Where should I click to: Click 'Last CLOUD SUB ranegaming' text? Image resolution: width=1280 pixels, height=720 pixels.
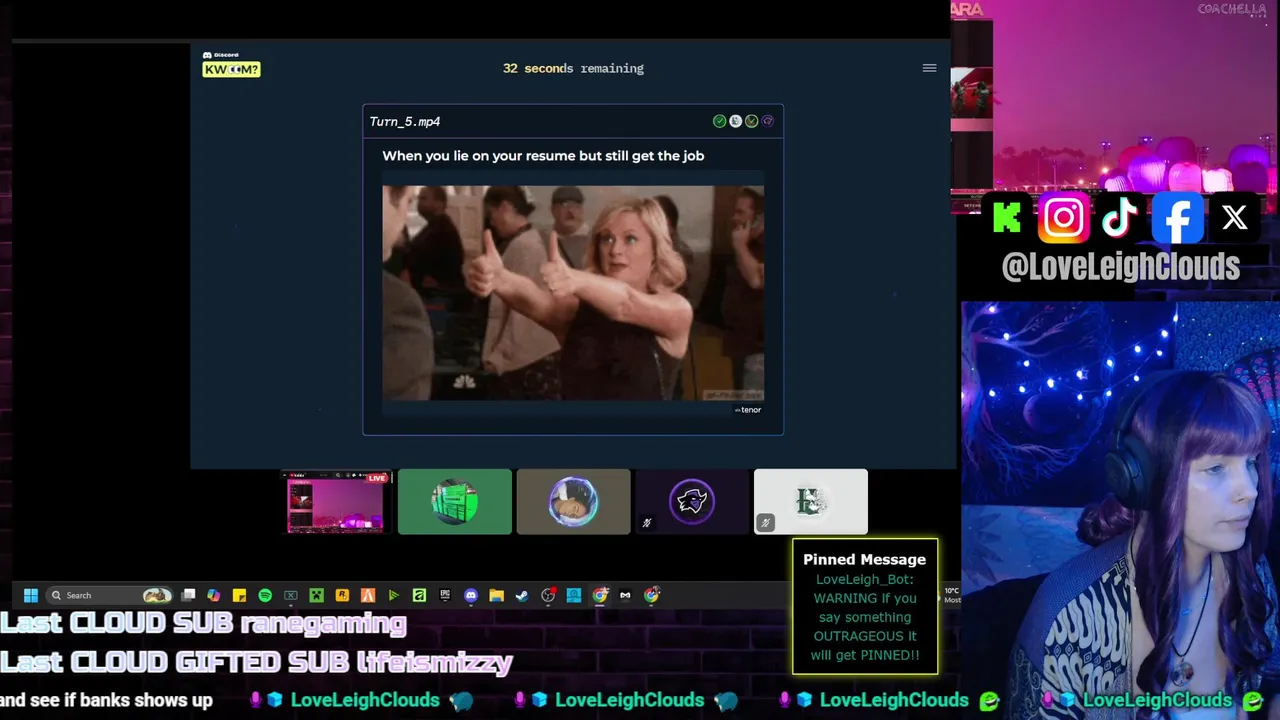(203, 623)
